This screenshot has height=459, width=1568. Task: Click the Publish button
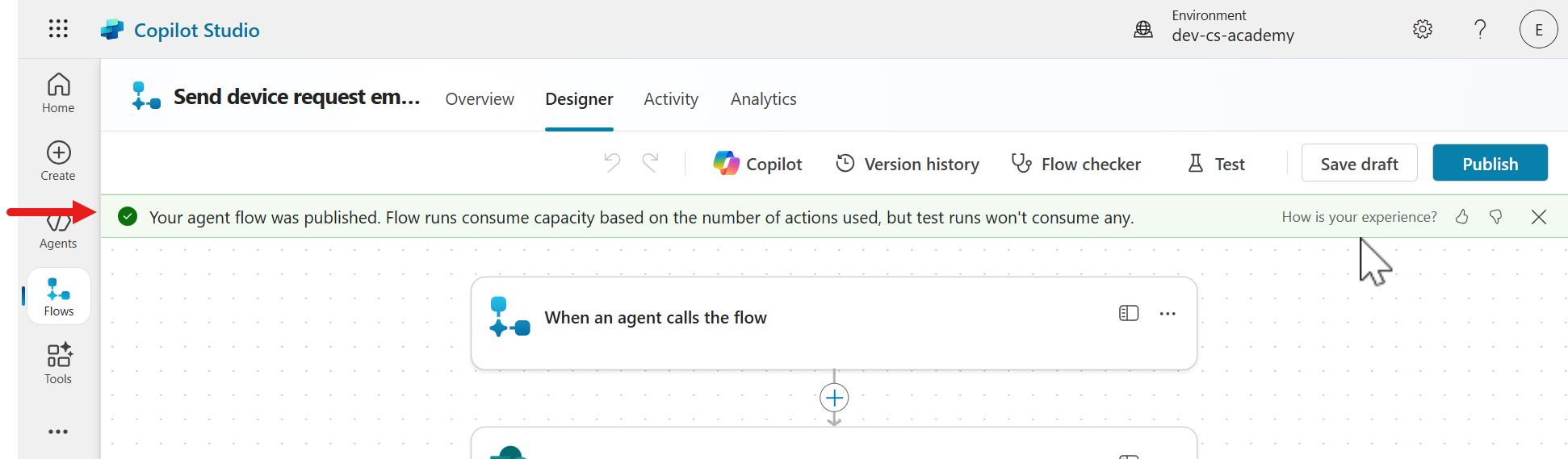pyautogui.click(x=1490, y=164)
